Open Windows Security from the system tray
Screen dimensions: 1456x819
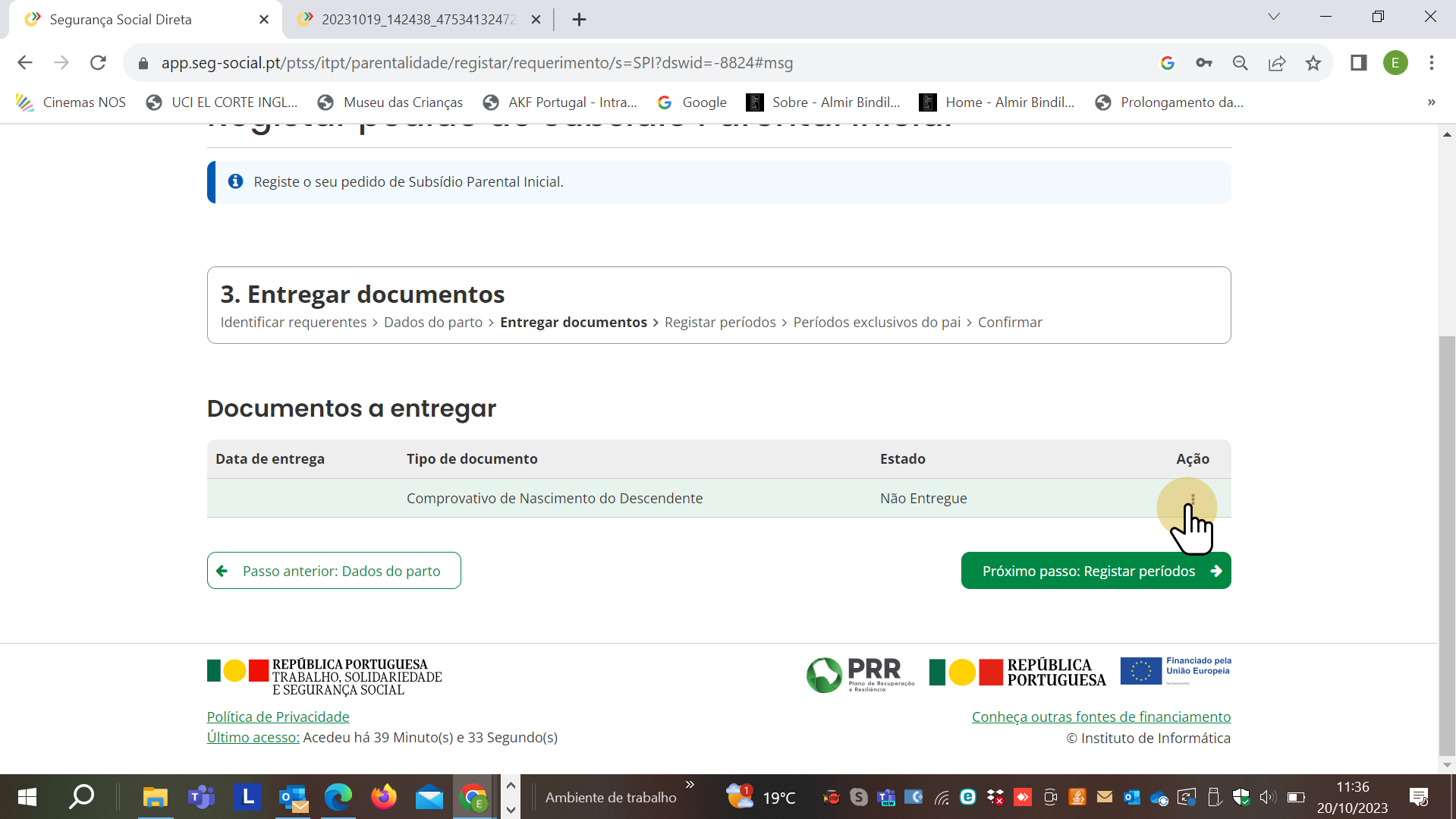coord(1241,797)
